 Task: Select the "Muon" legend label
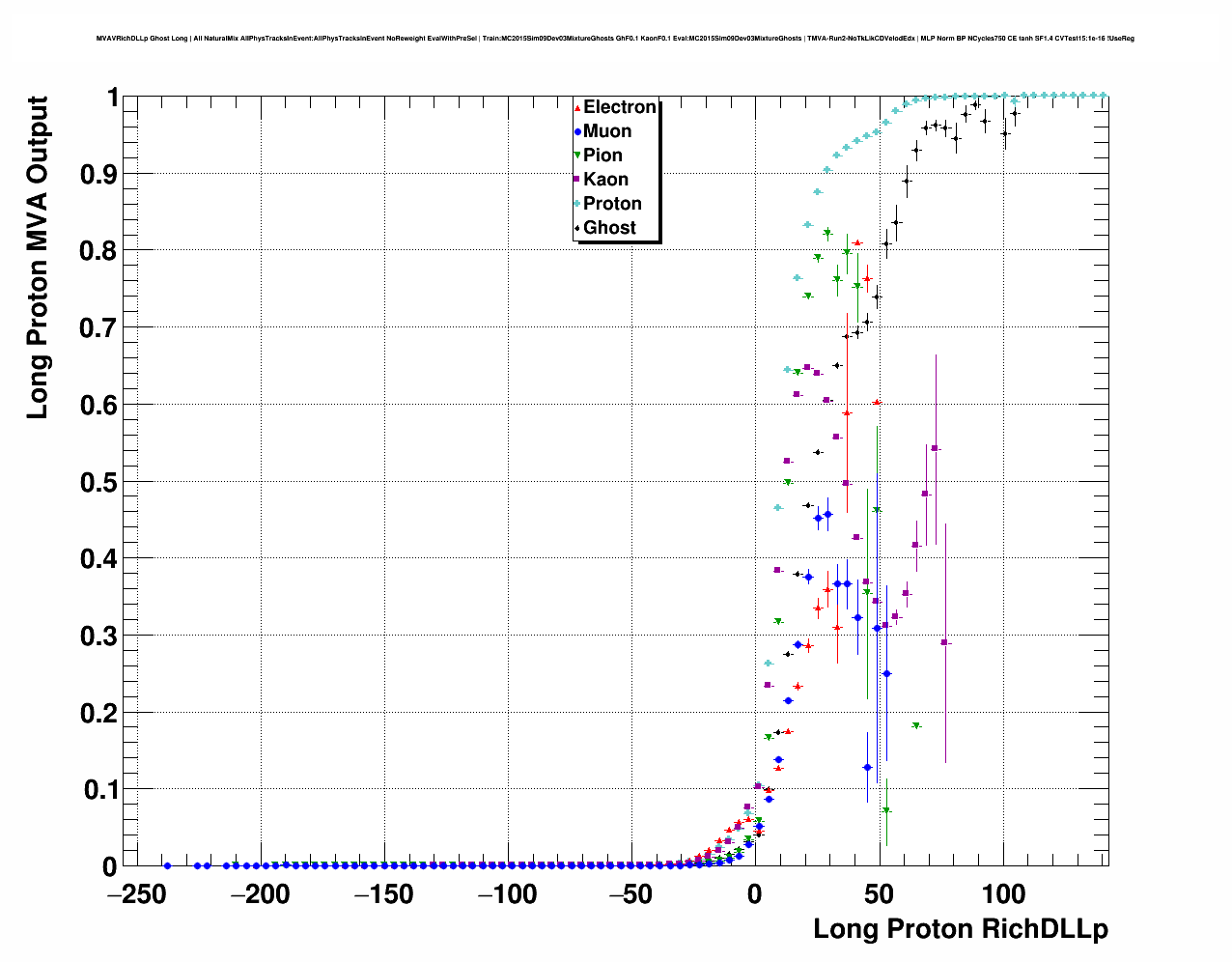[607, 131]
